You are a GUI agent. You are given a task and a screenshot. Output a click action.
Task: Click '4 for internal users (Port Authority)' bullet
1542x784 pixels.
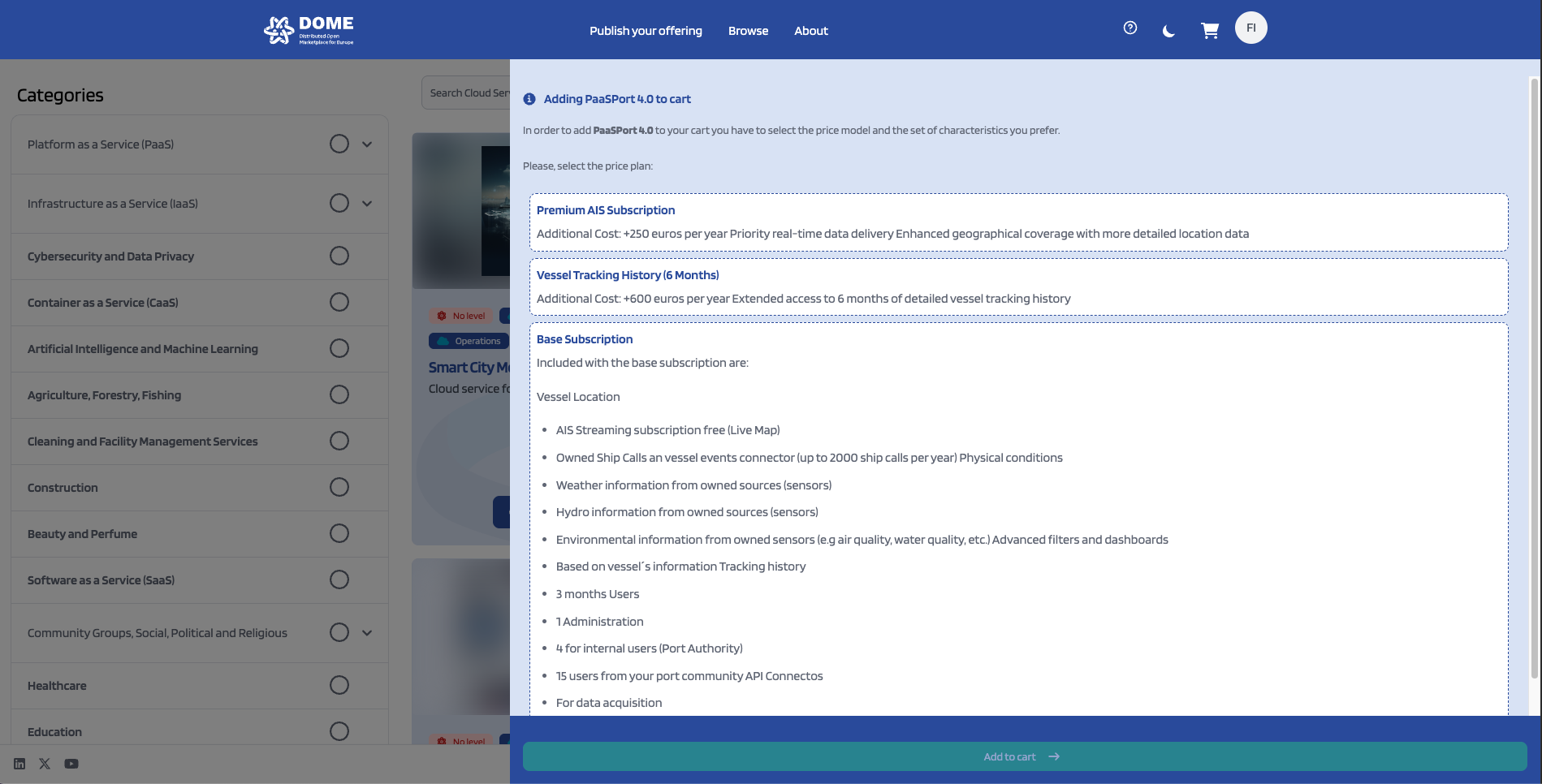coord(649,648)
